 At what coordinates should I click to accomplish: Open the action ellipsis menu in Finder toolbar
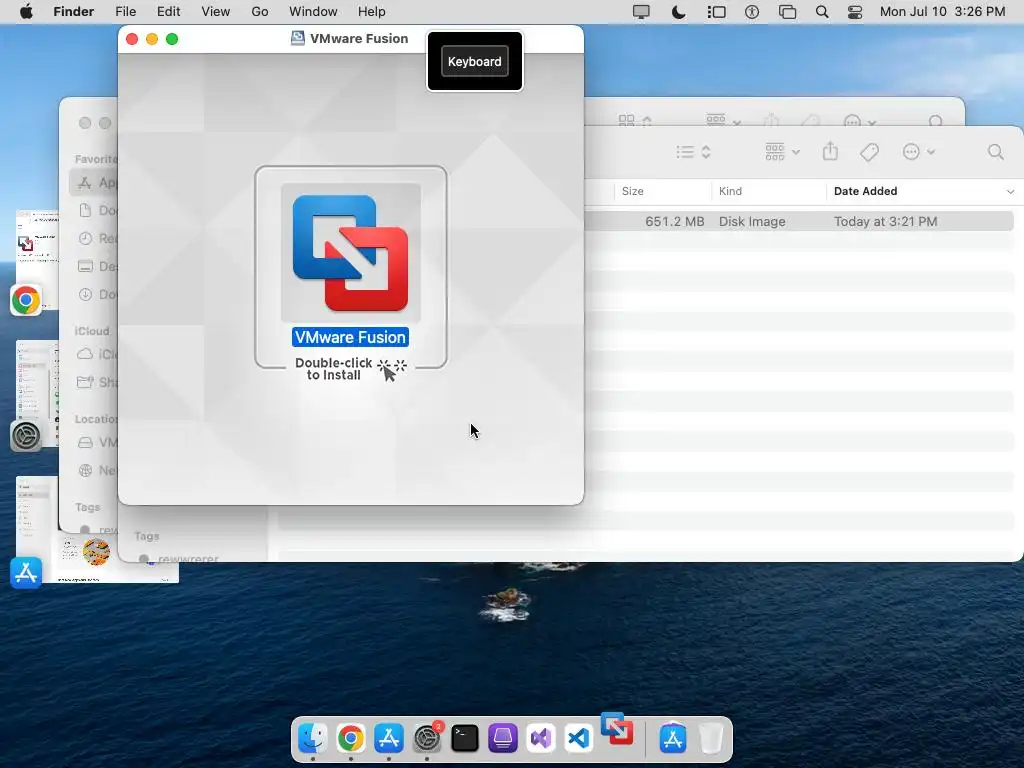(x=918, y=152)
